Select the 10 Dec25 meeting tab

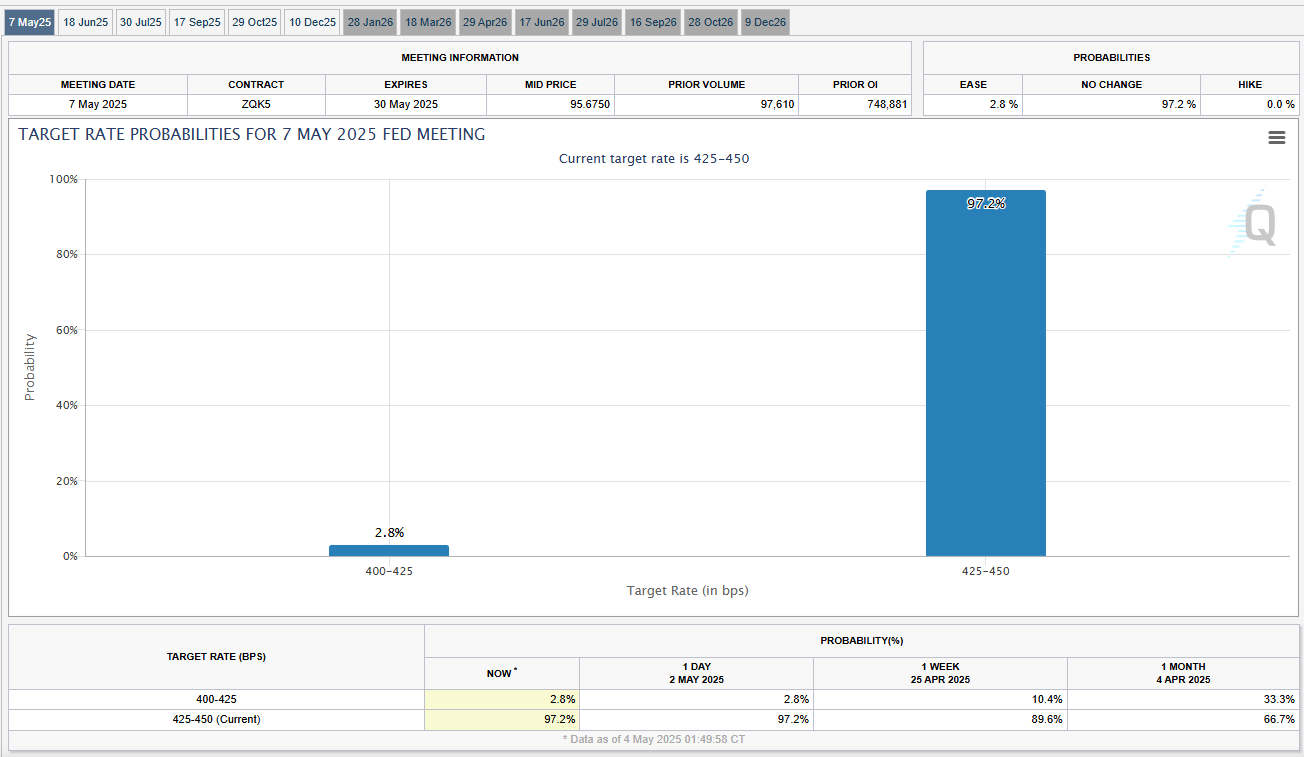[312, 22]
